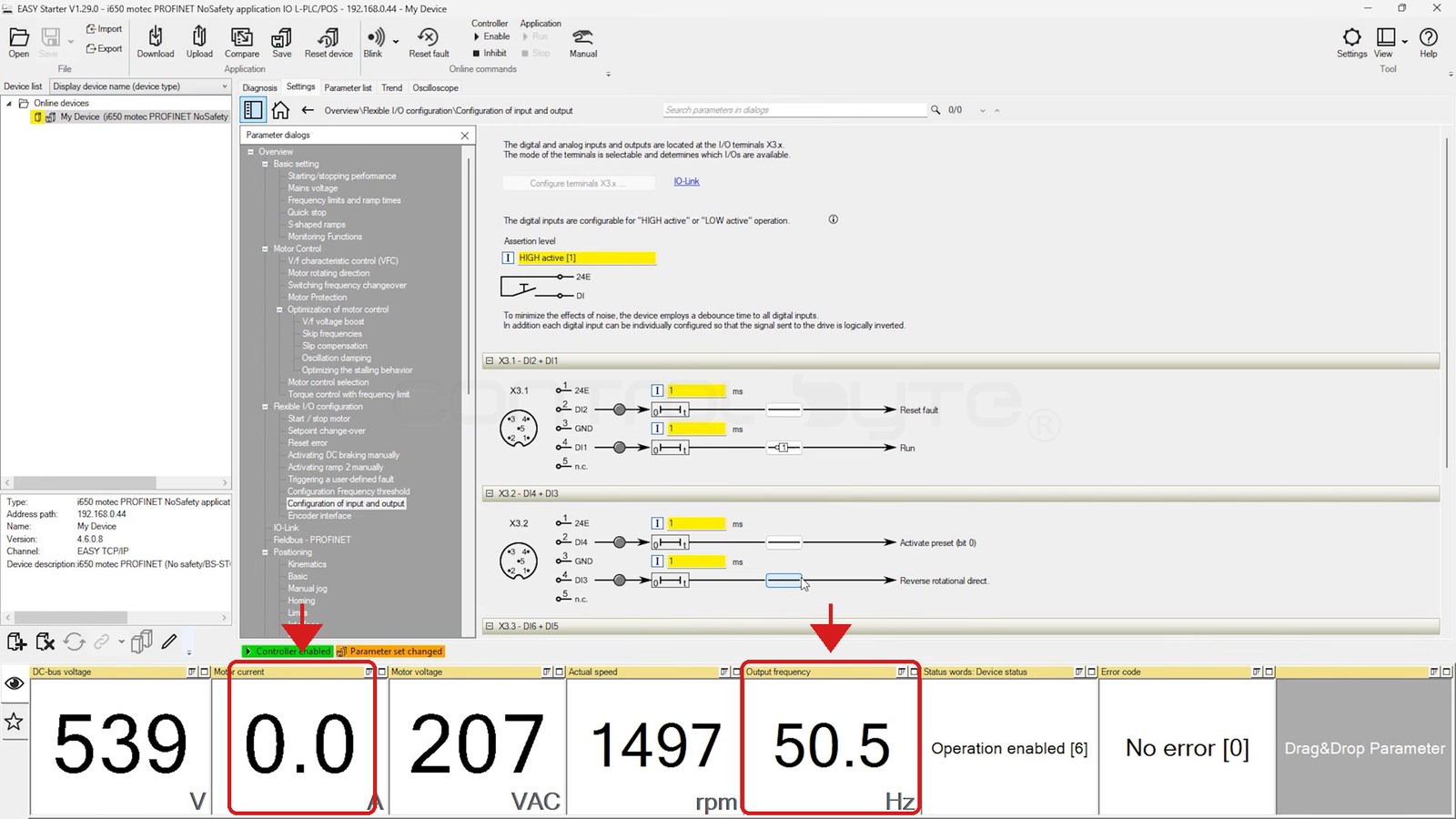Select My Device in device tree
Image resolution: width=1456 pixels, height=819 pixels.
tap(144, 116)
